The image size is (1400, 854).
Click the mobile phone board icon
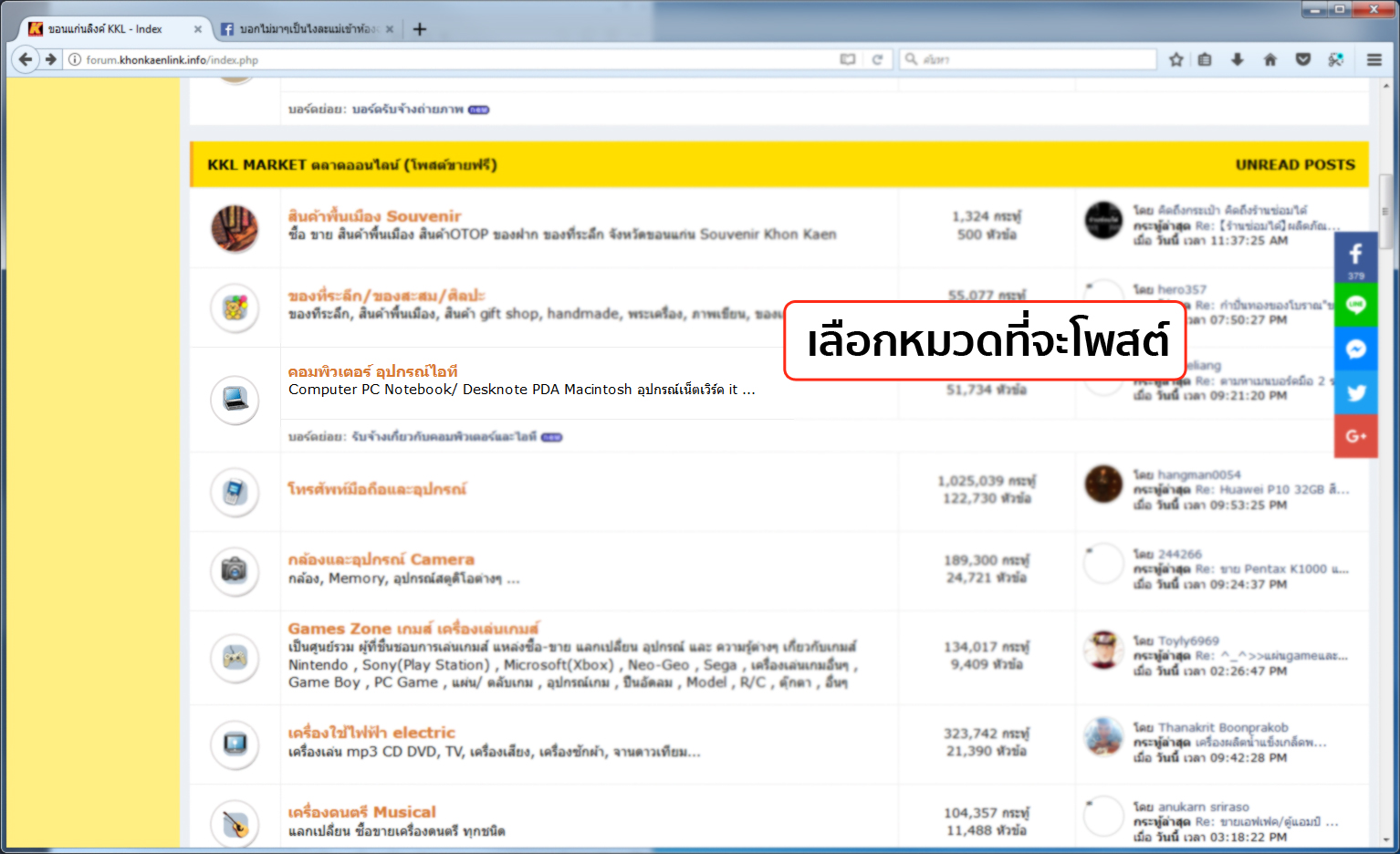[x=235, y=493]
